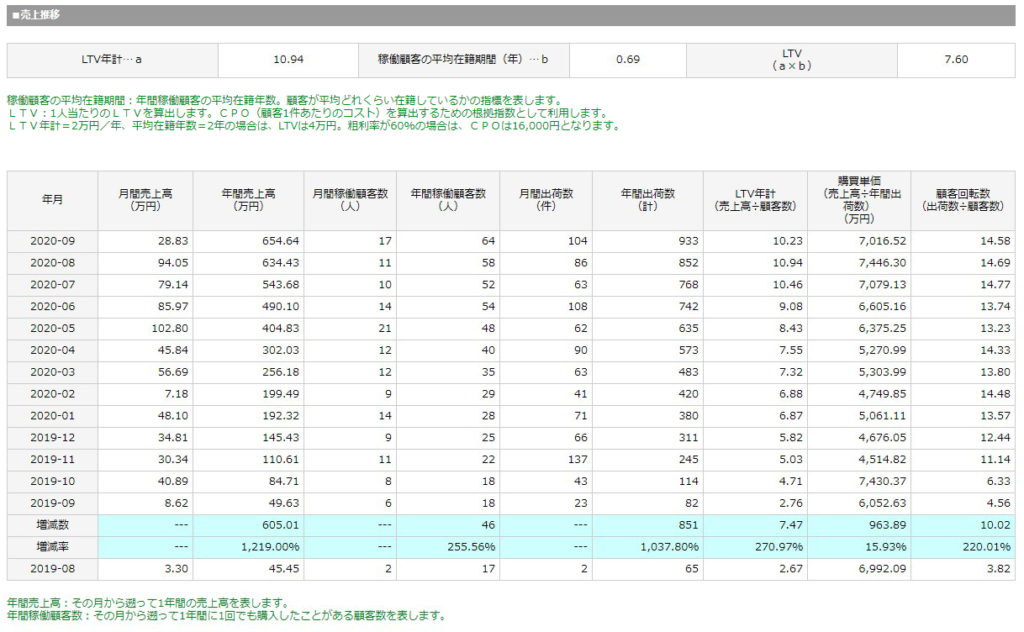Viewport: 1024px width, 632px height.
Task: Click the 102.80 monthly sales cell
Action: (145, 328)
